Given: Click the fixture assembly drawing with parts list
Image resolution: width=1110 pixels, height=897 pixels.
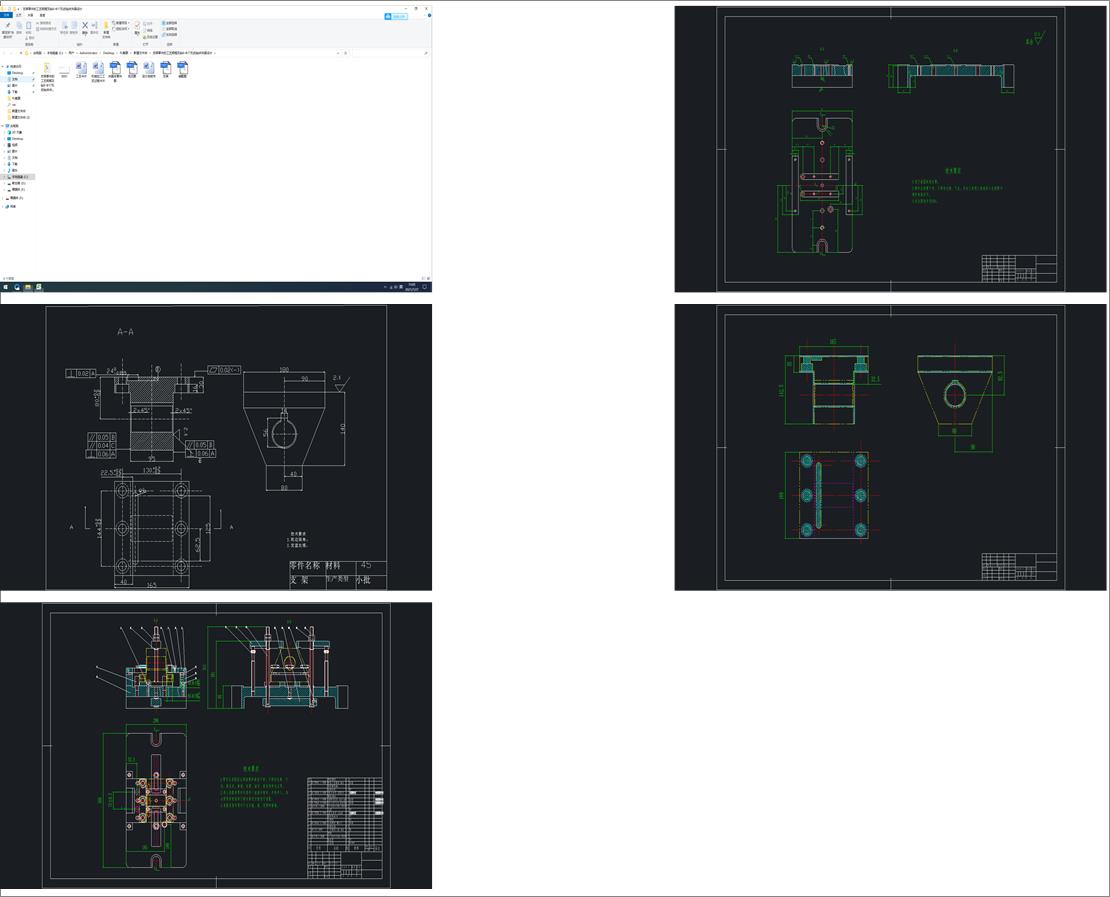Looking at the screenshot, I should click(216, 745).
